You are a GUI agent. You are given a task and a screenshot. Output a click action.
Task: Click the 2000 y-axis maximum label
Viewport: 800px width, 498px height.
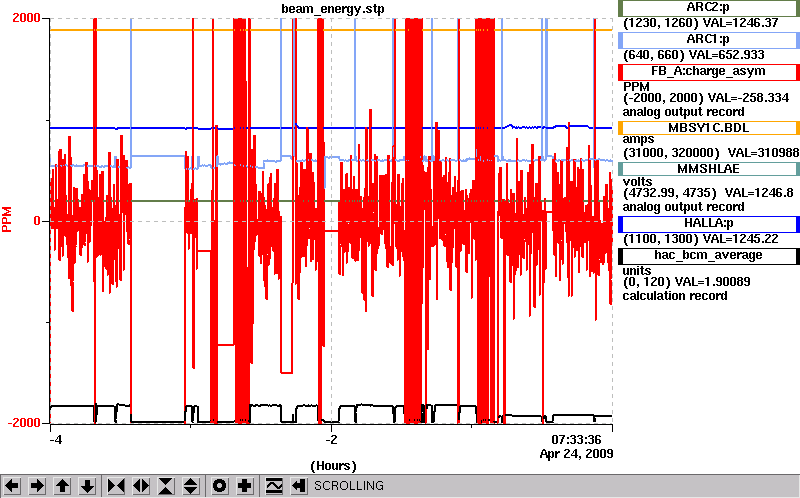[26, 18]
